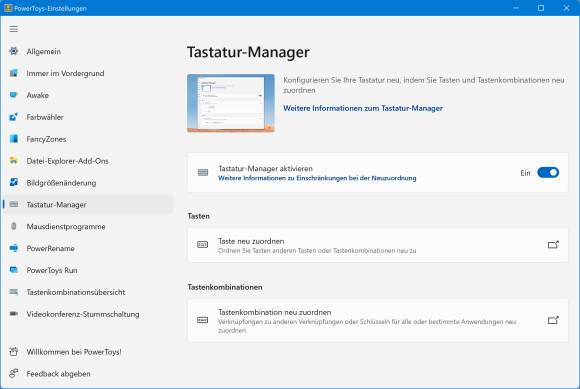Open the Awake settings page
Viewport: 580px width, 389px height.
click(x=89, y=95)
